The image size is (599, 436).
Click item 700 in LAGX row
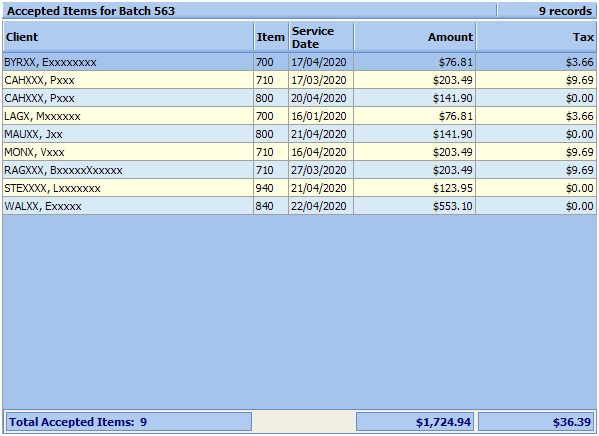coord(271,116)
